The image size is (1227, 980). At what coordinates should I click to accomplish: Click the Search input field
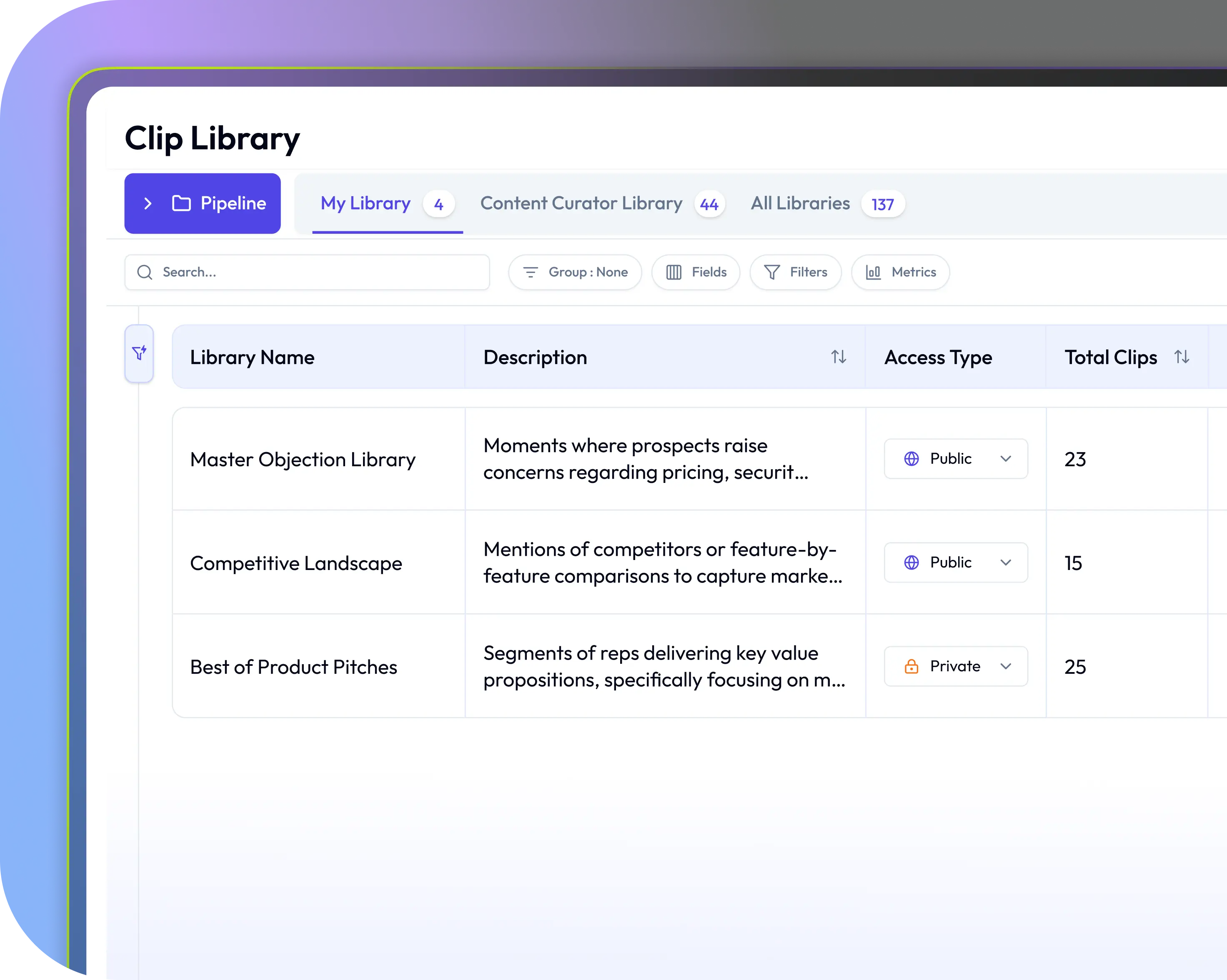point(319,272)
